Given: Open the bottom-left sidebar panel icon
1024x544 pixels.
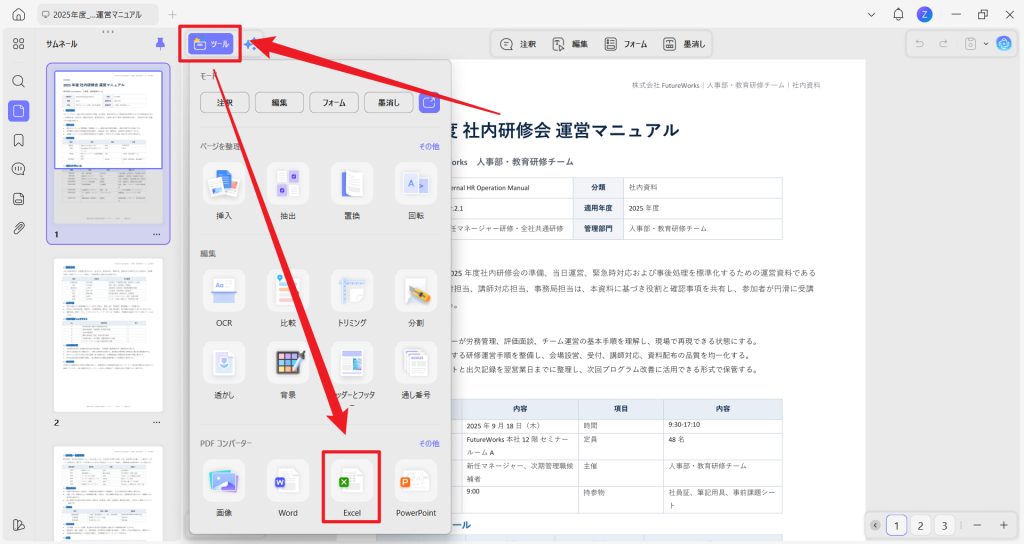Looking at the screenshot, I should 19,524.
